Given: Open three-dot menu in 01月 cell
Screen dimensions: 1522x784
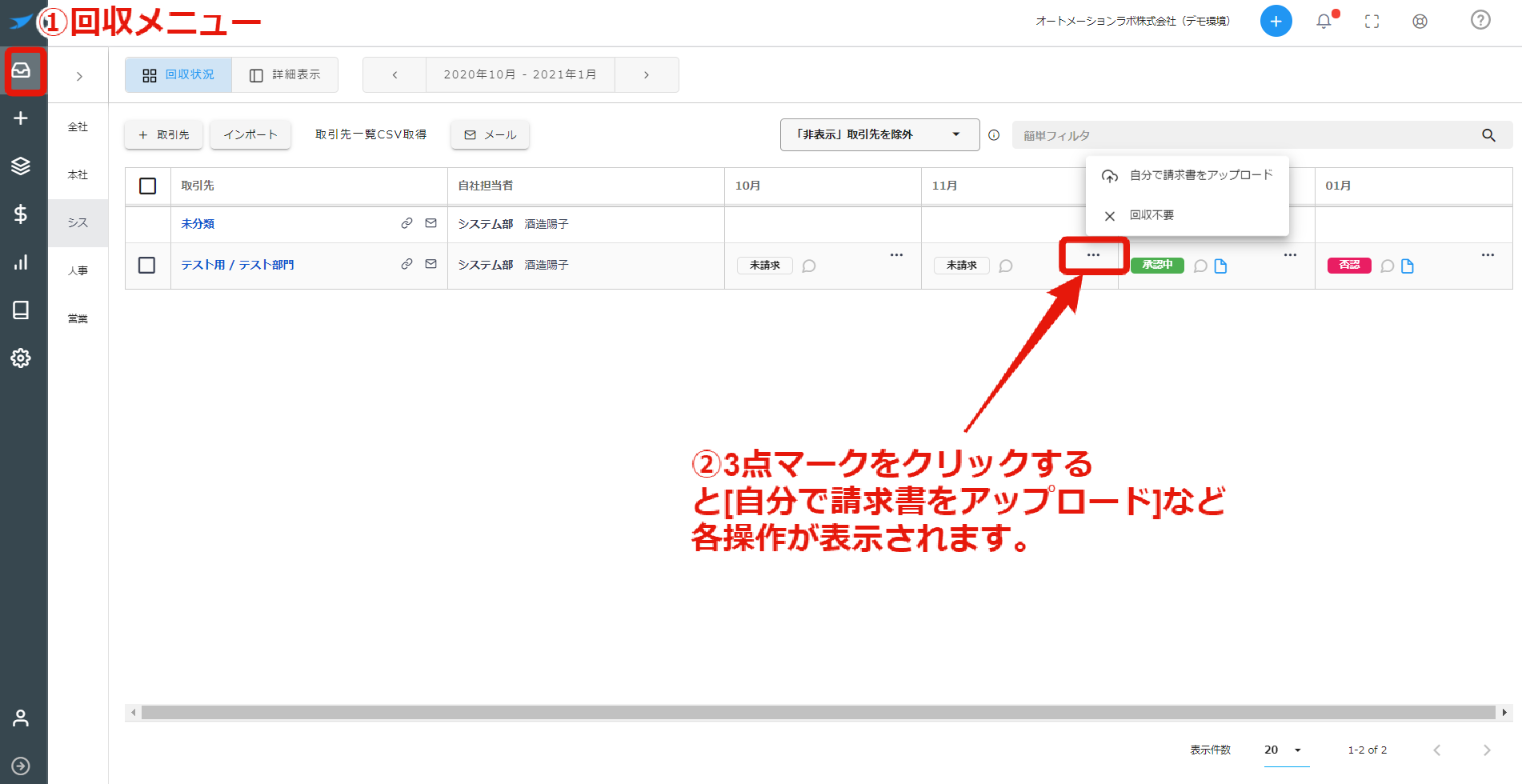Looking at the screenshot, I should coord(1488,255).
